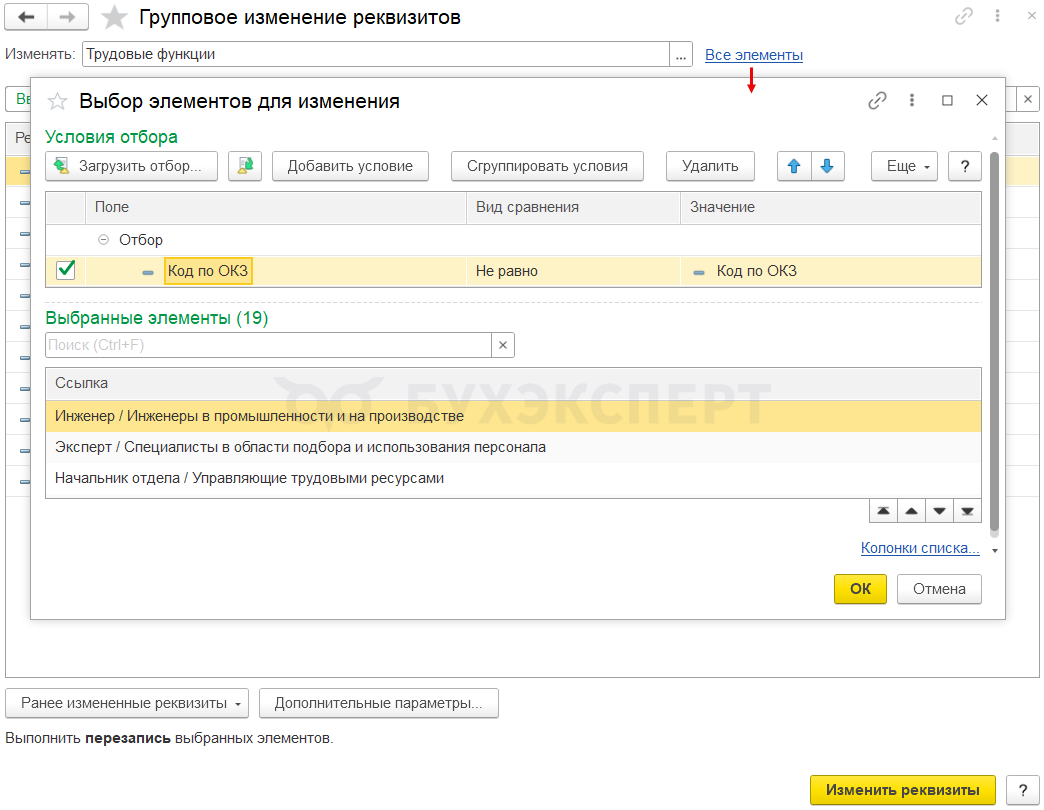Click the back navigation arrow
This screenshot has height=810, width=1044.
pos(26,17)
